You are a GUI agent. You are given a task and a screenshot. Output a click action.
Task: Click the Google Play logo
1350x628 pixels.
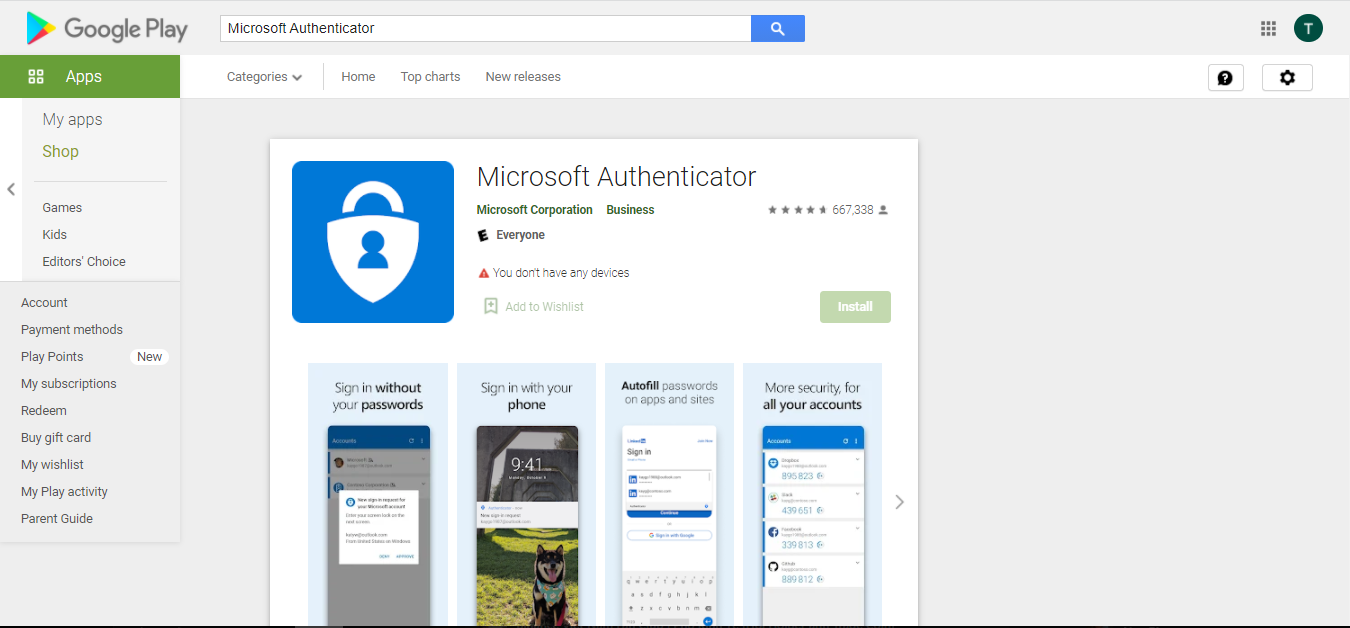(107, 28)
